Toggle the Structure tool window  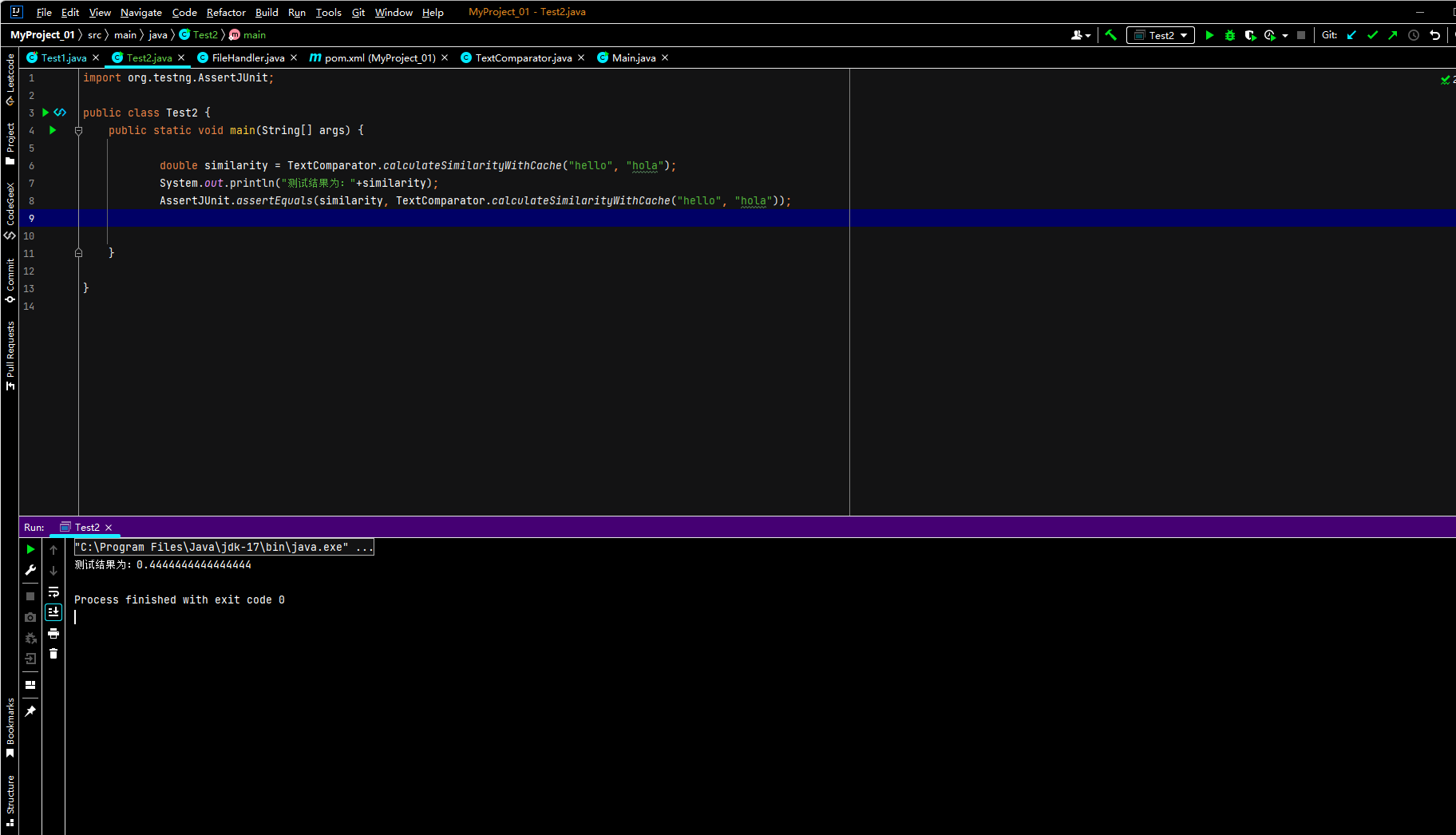pos(10,800)
